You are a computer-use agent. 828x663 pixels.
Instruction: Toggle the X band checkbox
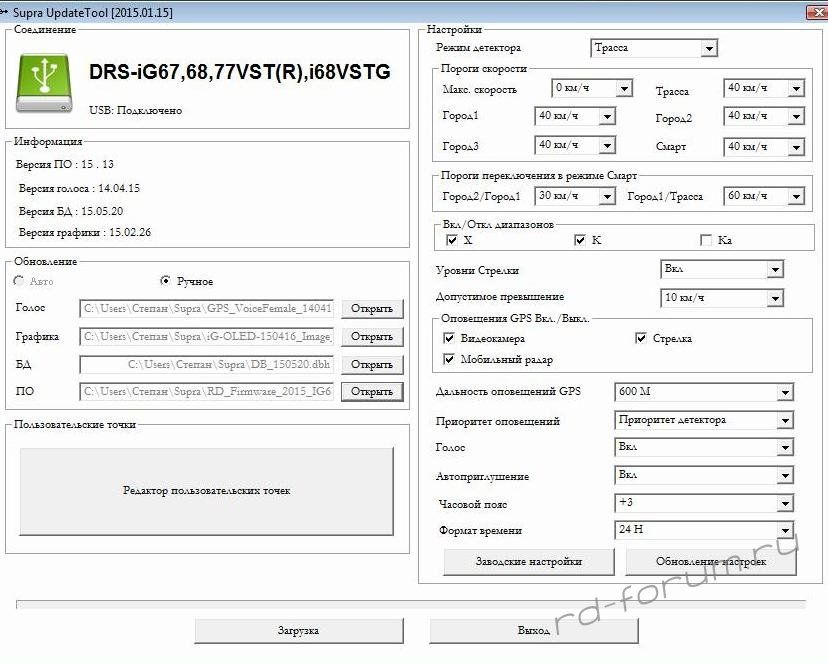click(452, 241)
